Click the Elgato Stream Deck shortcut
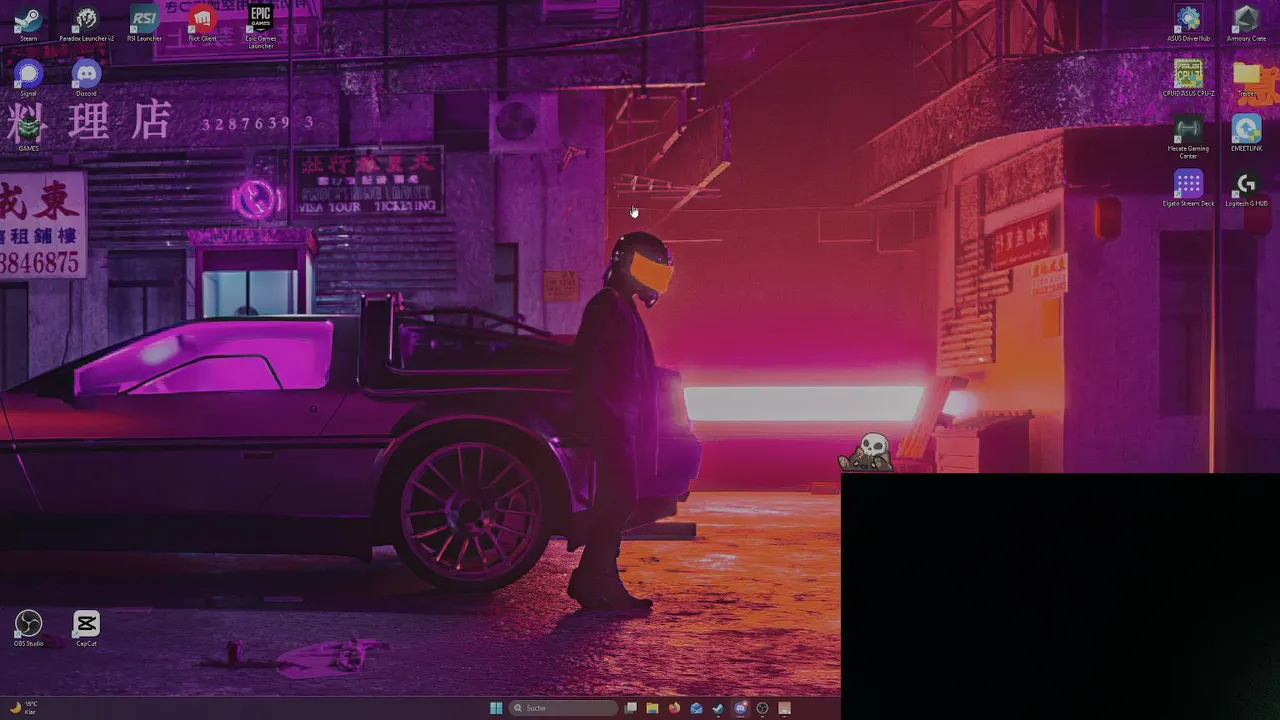 point(1188,188)
